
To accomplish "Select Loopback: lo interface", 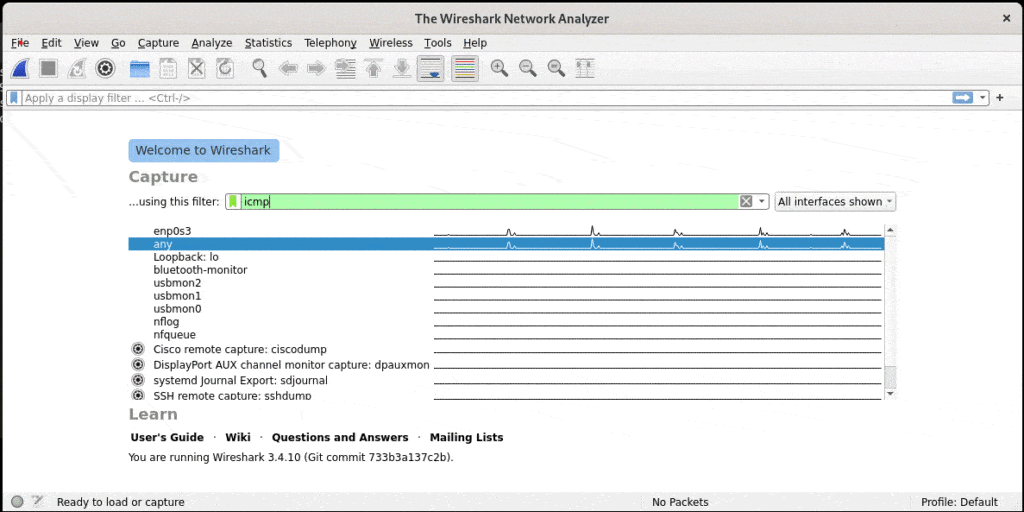I will [x=505, y=257].
